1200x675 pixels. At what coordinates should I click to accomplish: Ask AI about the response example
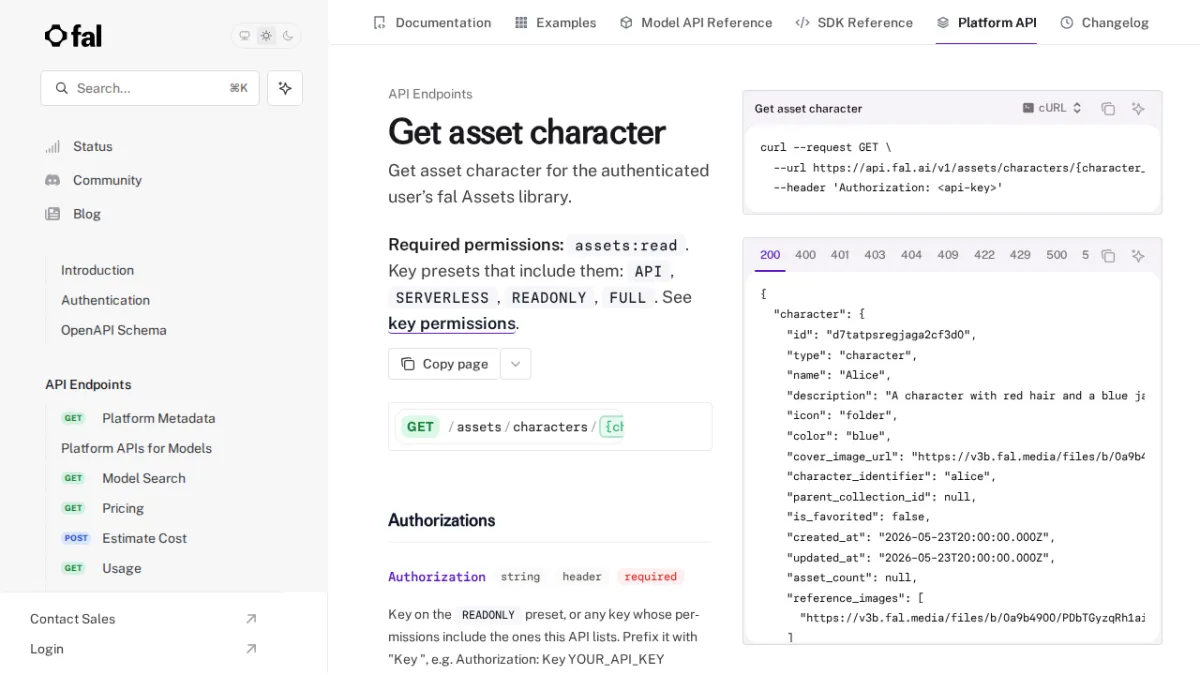[x=1138, y=256]
